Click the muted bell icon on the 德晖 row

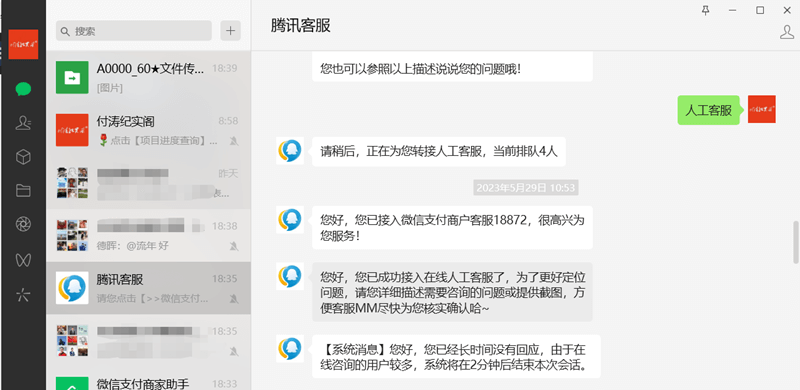pos(234,246)
